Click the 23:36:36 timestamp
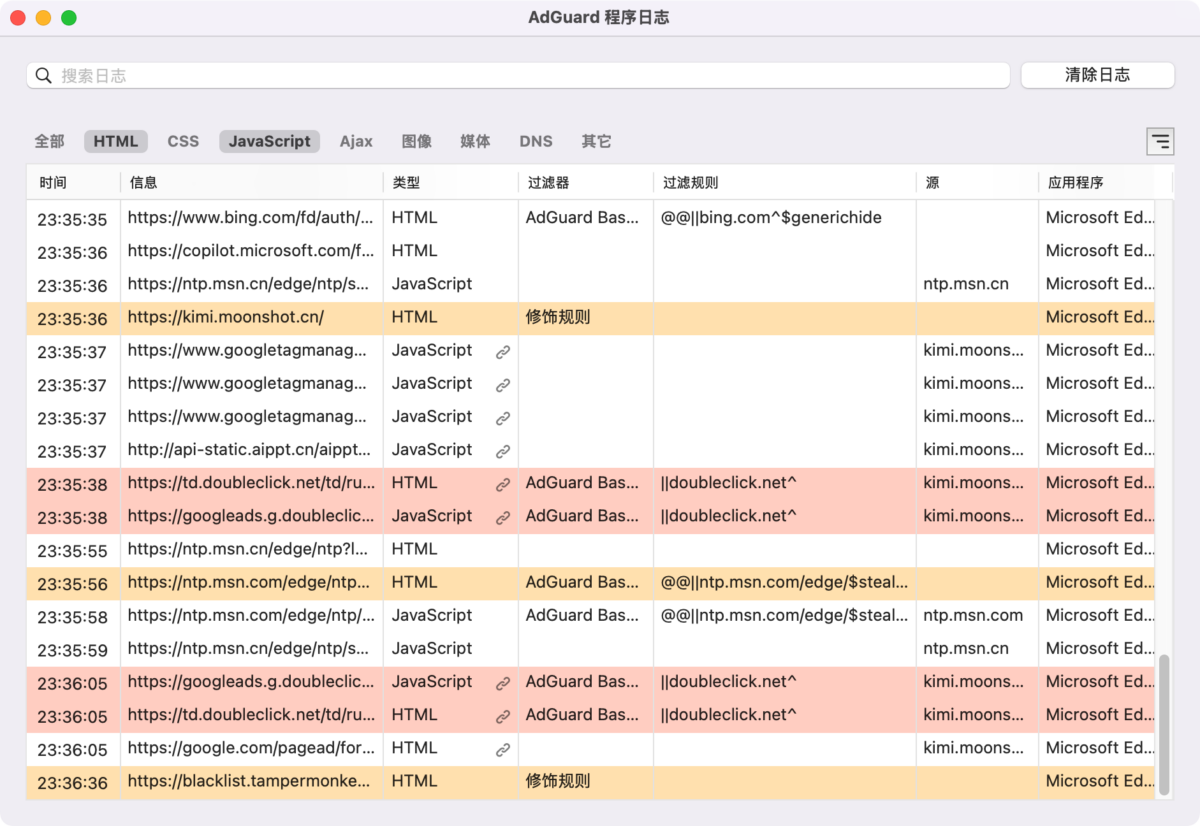 [x=72, y=783]
